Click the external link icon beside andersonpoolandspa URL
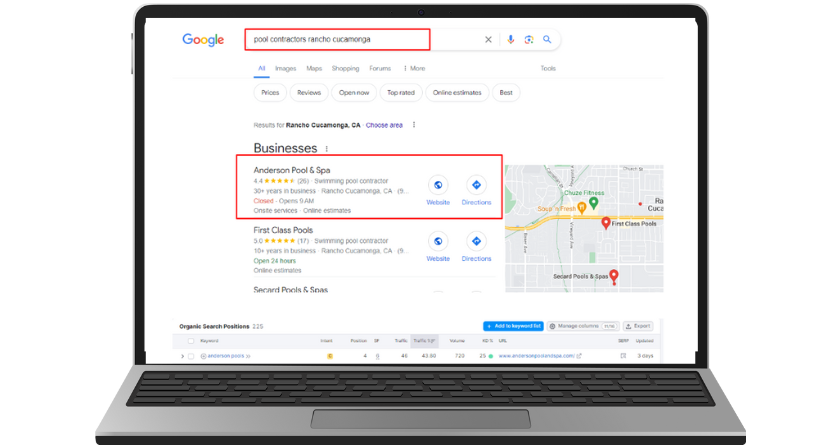Viewport: 837px width, 445px height. [x=579, y=356]
